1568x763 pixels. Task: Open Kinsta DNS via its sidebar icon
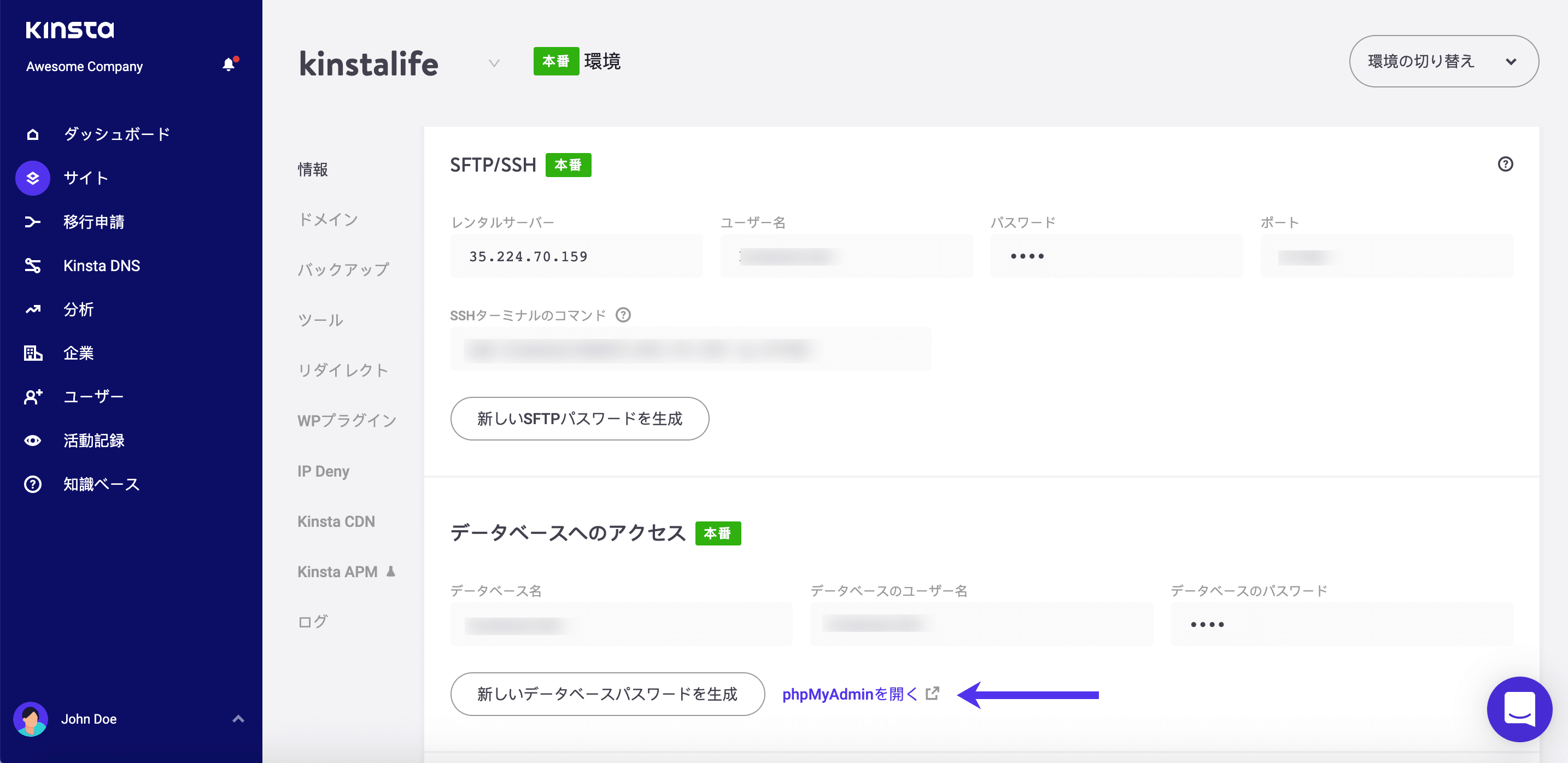32,265
